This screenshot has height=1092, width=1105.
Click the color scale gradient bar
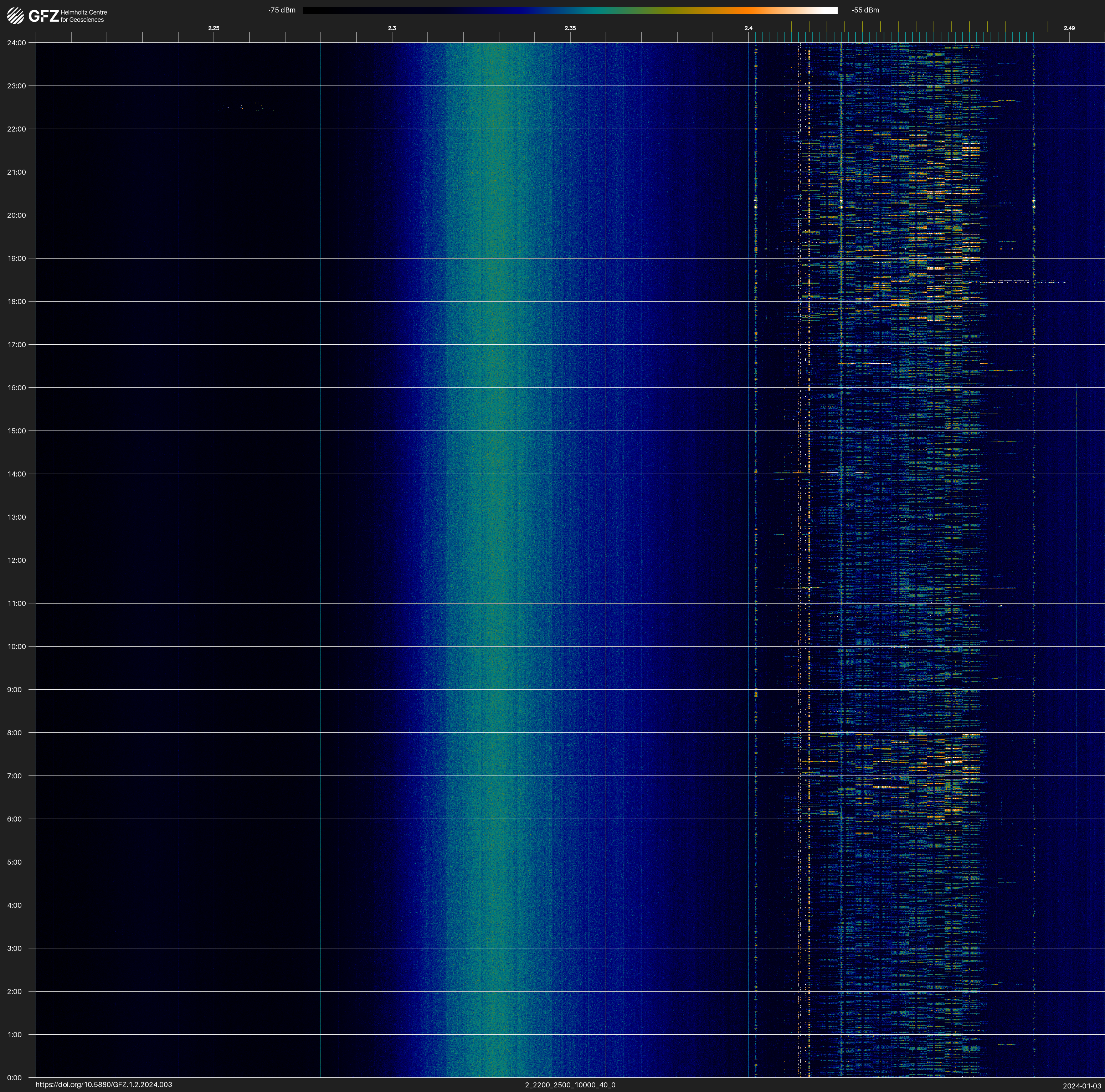[x=570, y=10]
